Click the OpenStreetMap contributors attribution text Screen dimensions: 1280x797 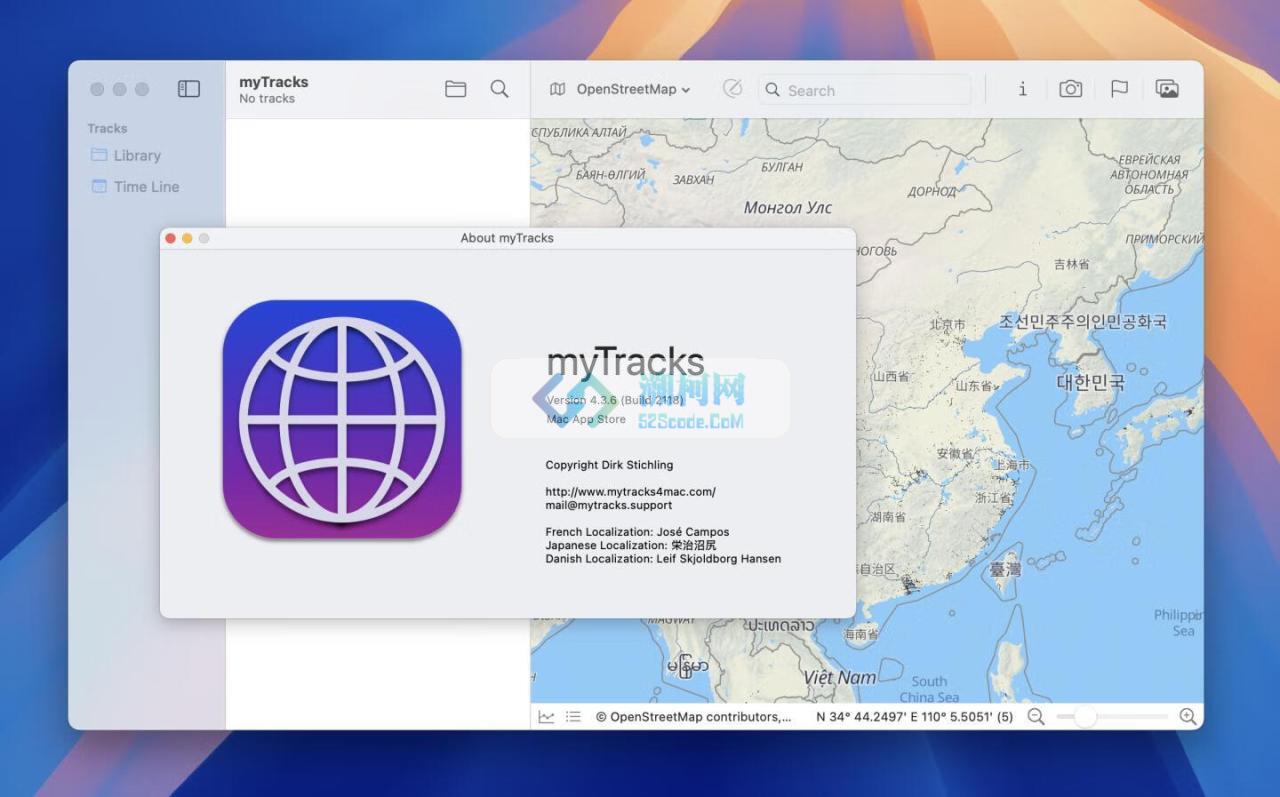[x=693, y=716]
